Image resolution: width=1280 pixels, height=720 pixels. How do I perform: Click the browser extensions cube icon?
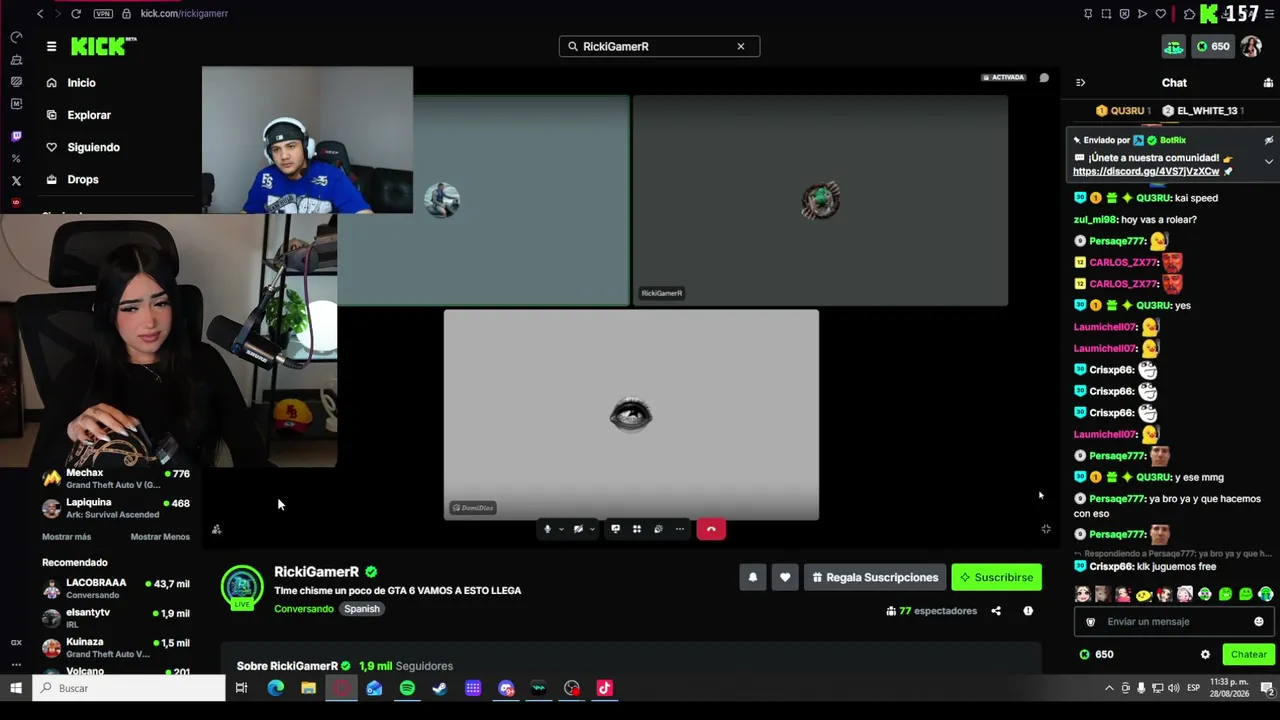point(1189,14)
